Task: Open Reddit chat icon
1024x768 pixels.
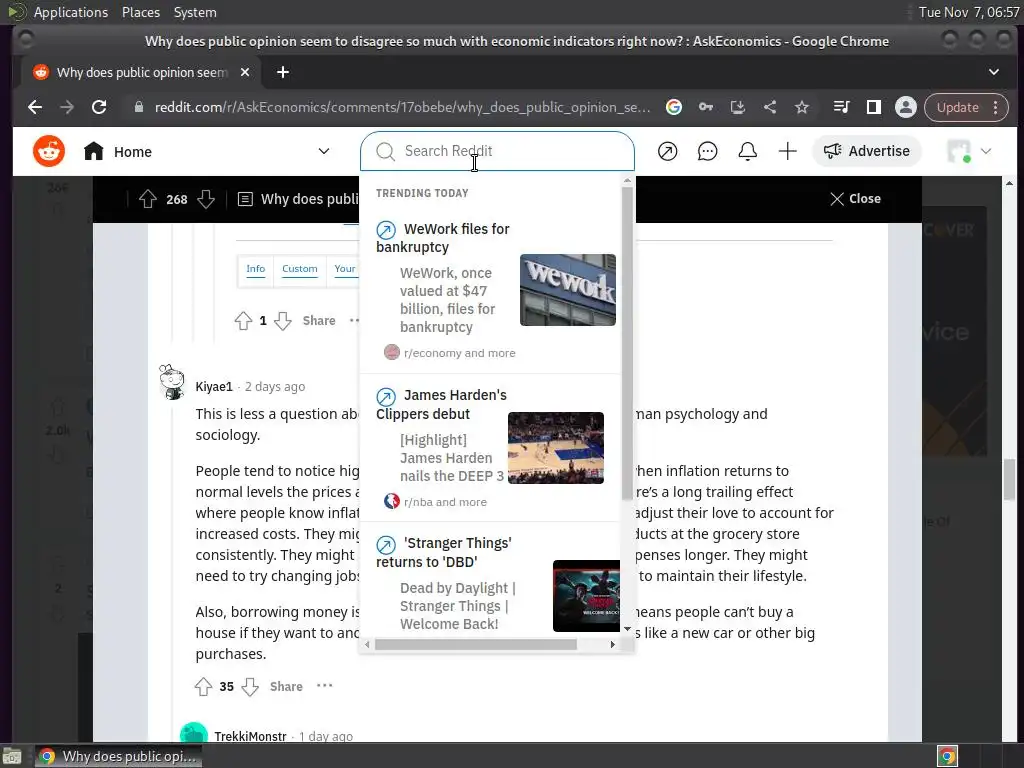Action: (x=707, y=152)
